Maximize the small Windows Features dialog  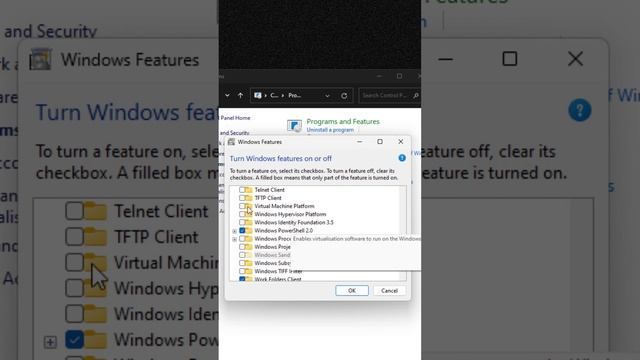pyautogui.click(x=380, y=142)
